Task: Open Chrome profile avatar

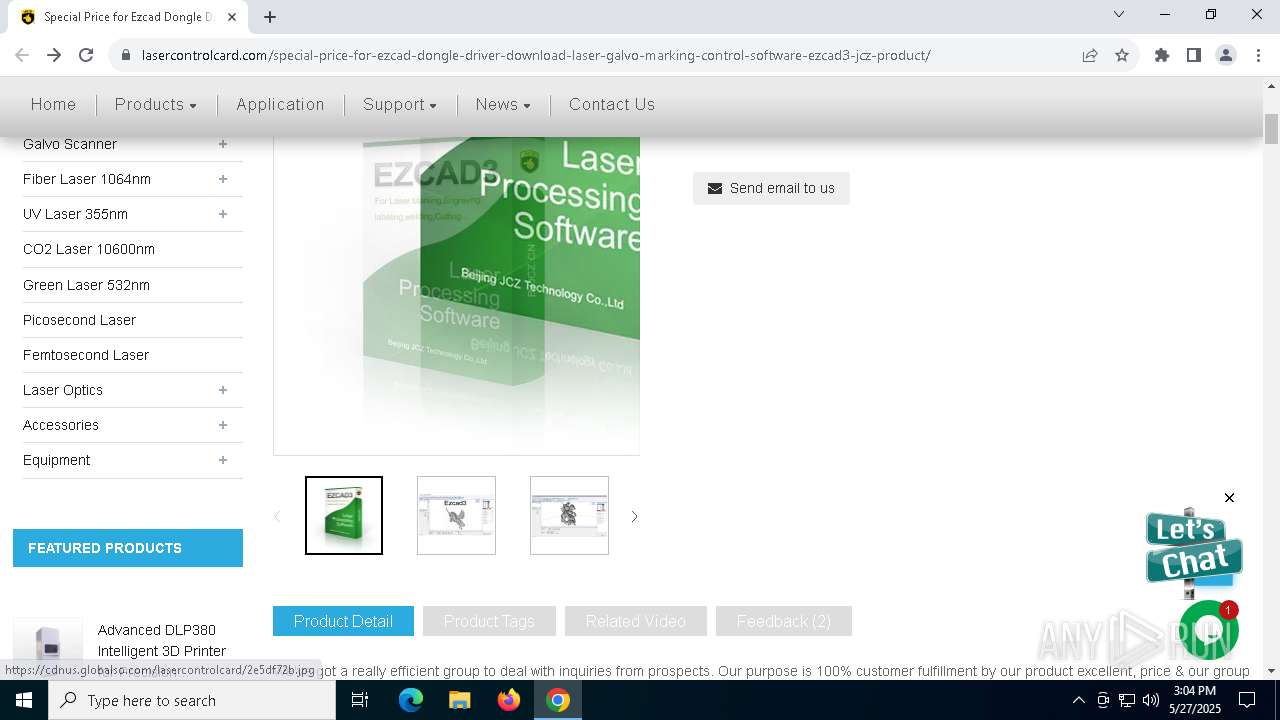Action: pos(1226,55)
